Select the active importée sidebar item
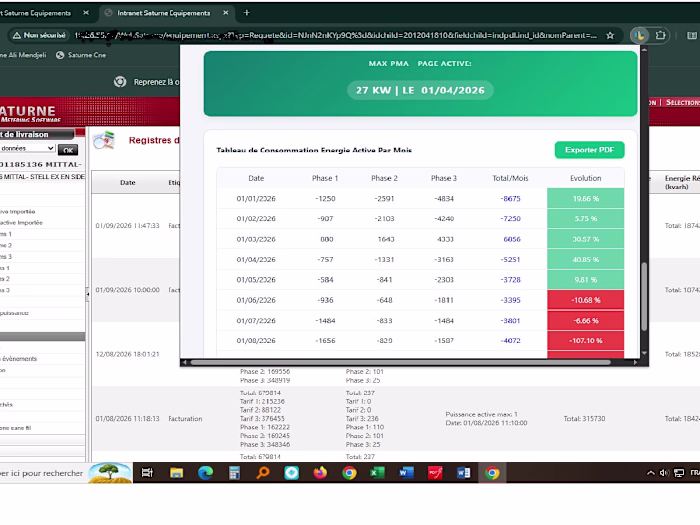The image size is (700, 525). point(21,223)
